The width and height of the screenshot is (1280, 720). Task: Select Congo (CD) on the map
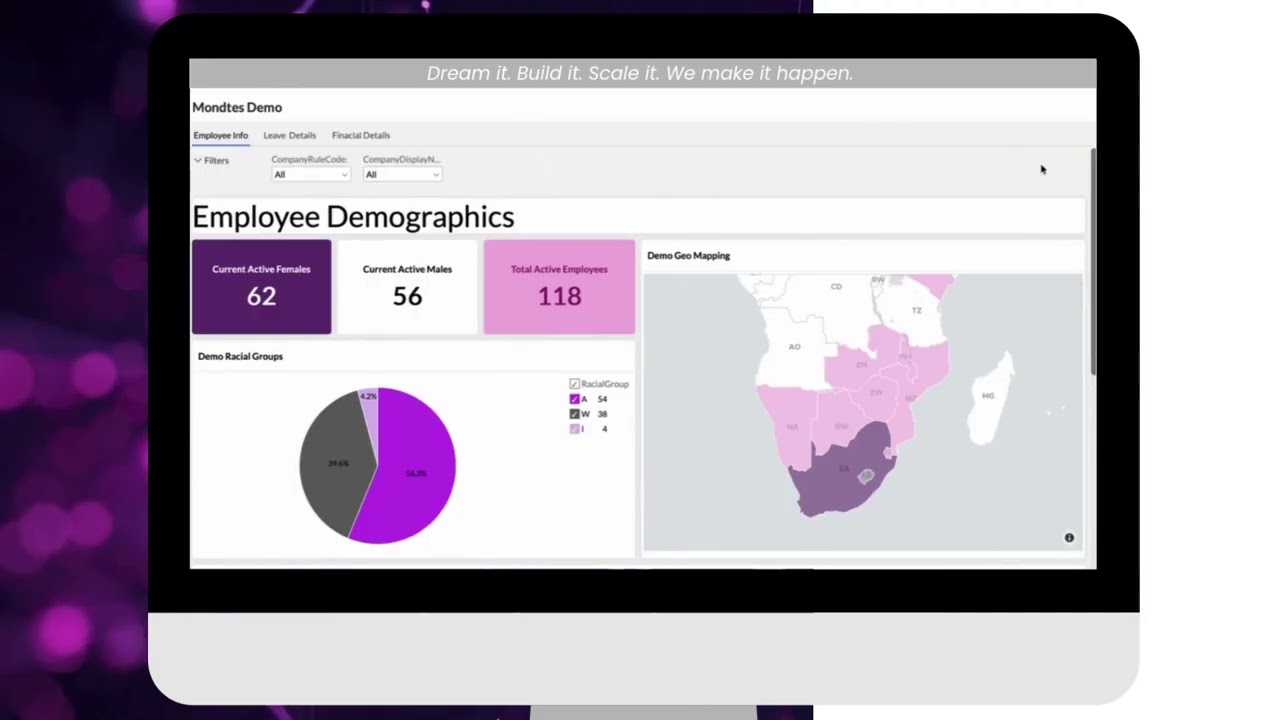coord(836,286)
